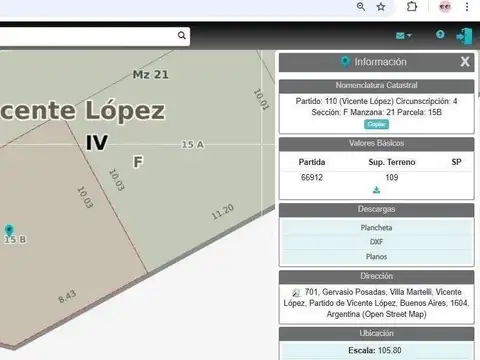
Task: Click in the map search input field
Action: pyautogui.click(x=88, y=36)
